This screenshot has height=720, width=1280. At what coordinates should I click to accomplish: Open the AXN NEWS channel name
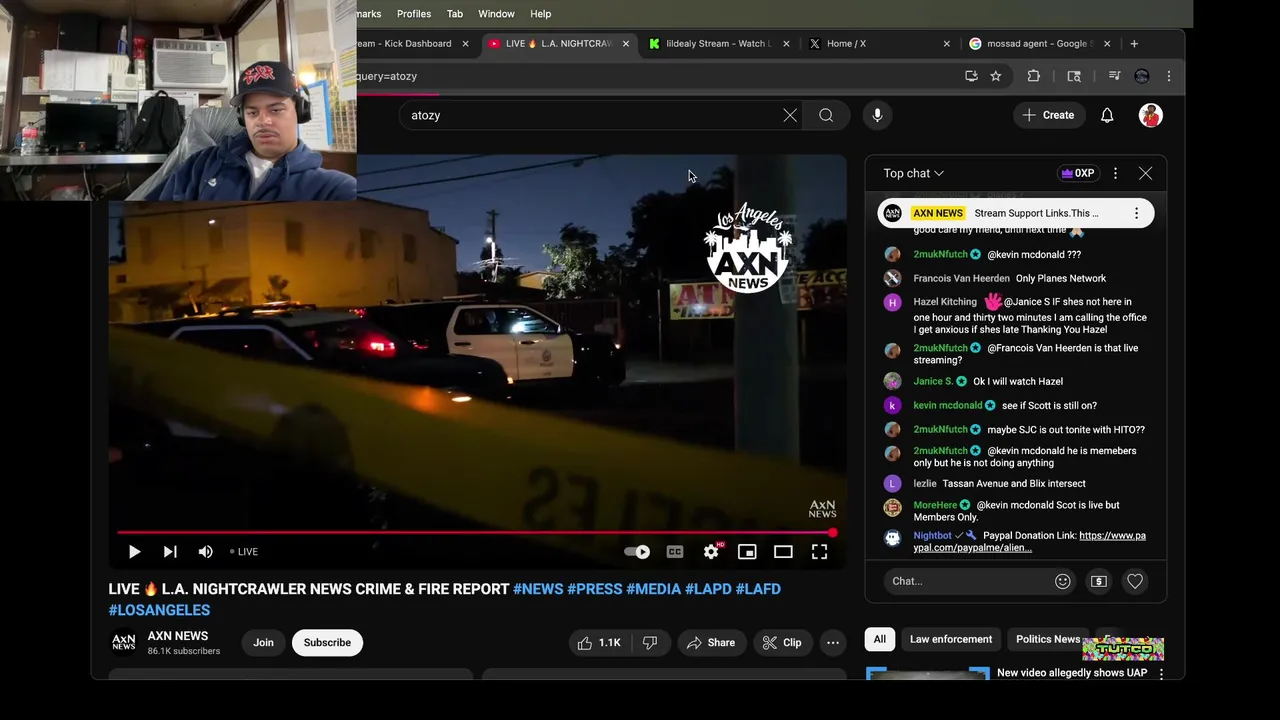178,636
